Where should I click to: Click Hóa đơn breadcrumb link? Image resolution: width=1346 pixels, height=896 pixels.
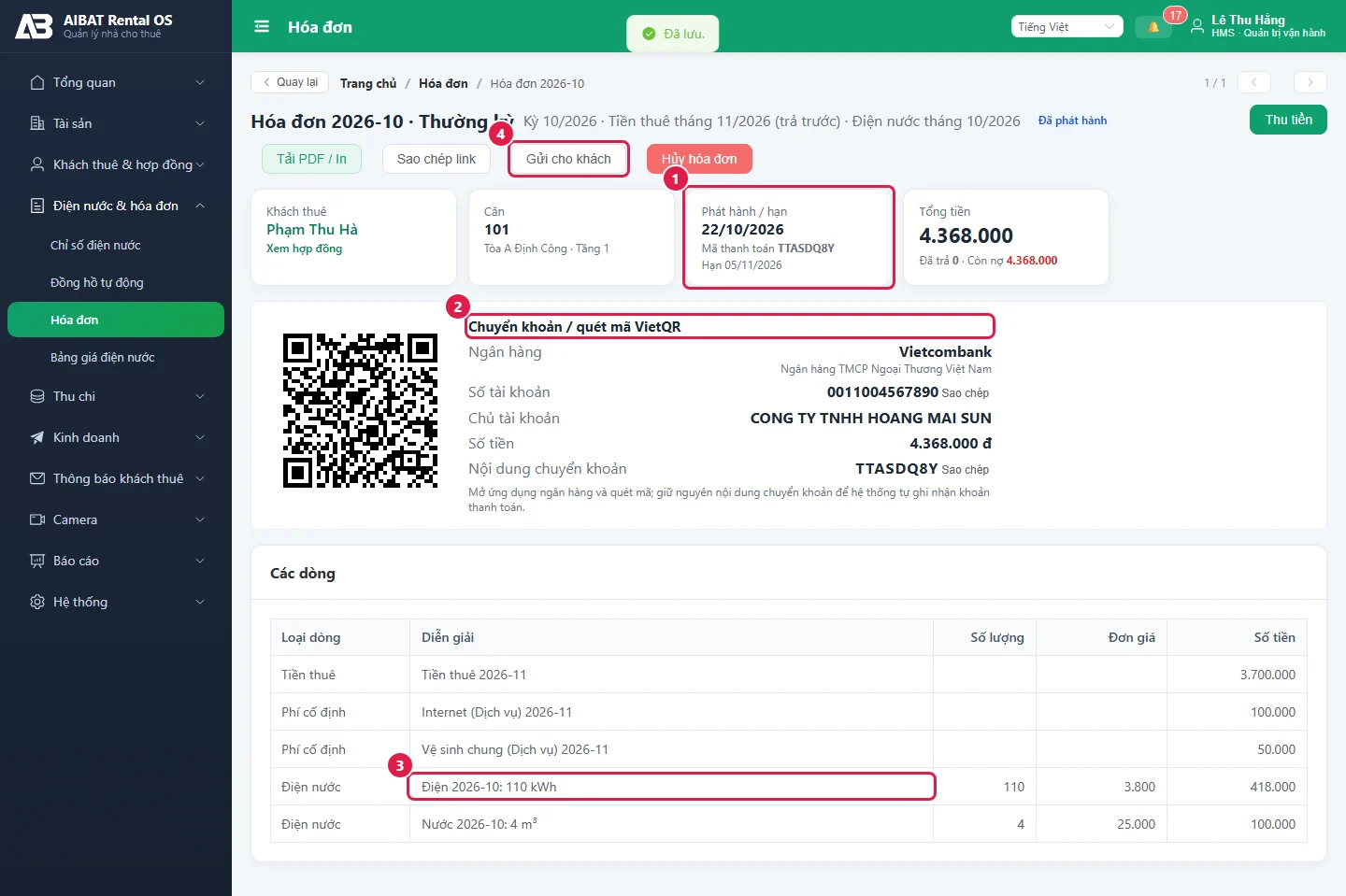pos(443,83)
